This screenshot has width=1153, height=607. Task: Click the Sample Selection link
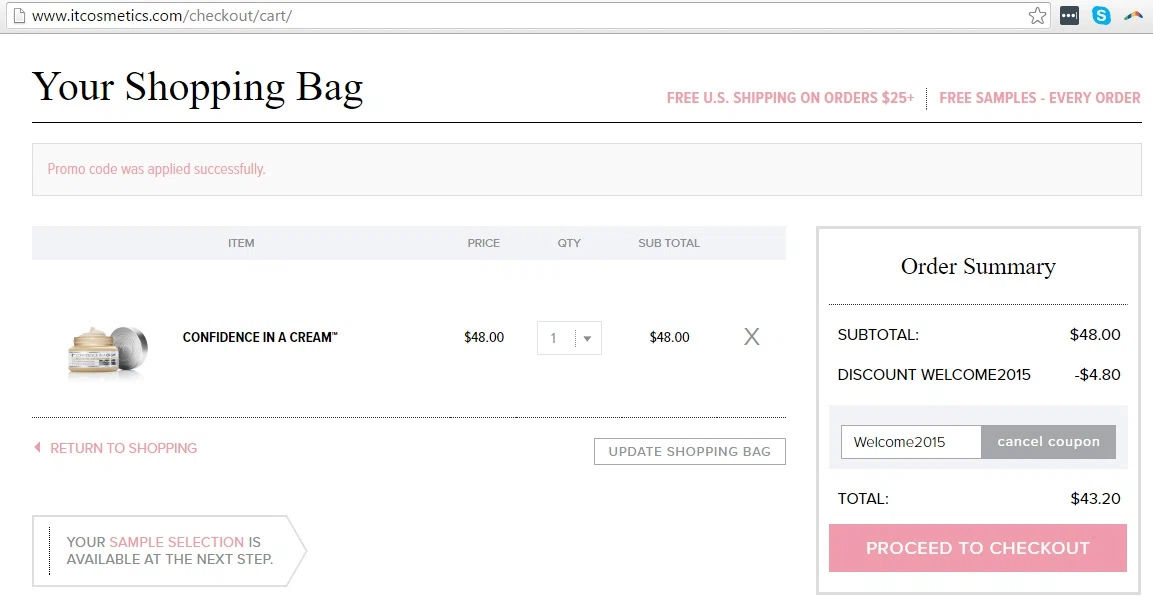click(176, 542)
